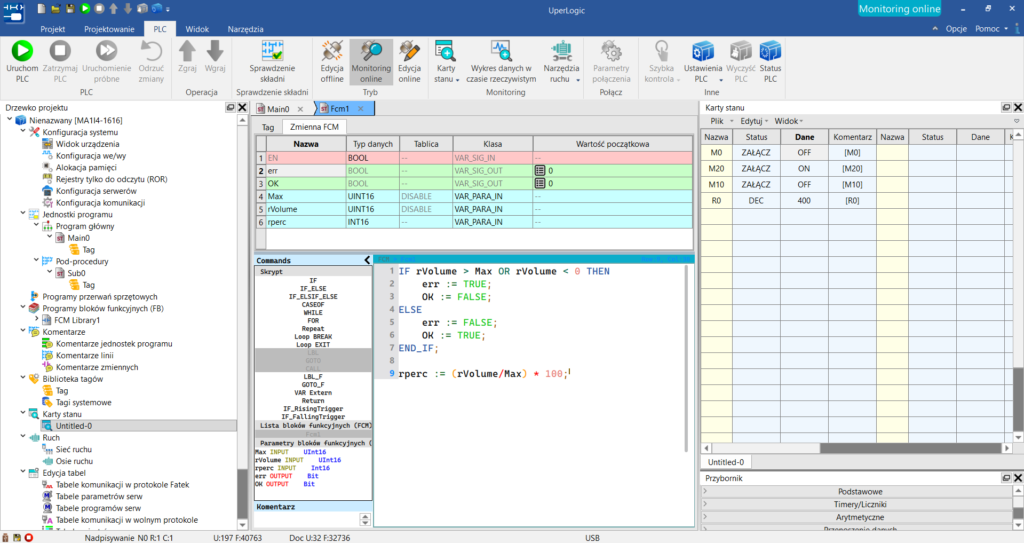
Task: Collapse the Komentarze tree node
Action: tap(23, 331)
